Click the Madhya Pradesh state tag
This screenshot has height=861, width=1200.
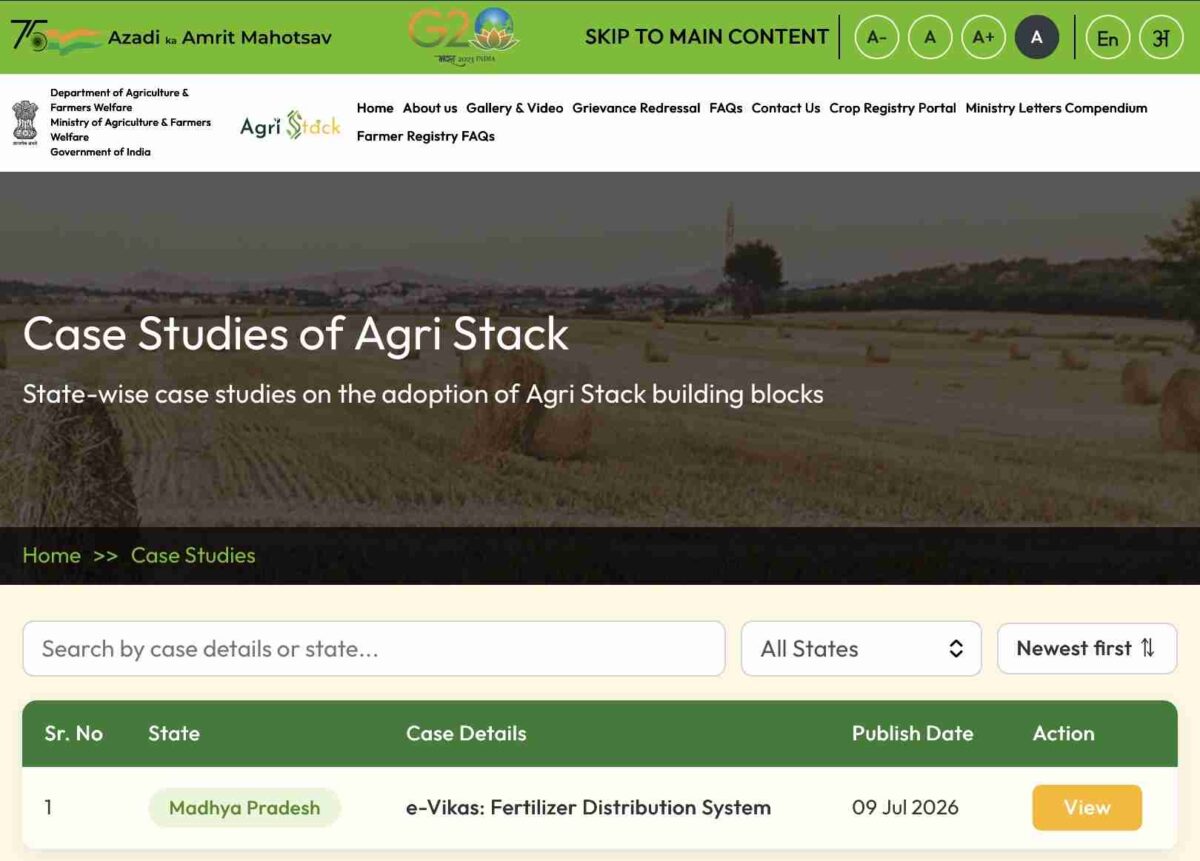pos(245,807)
